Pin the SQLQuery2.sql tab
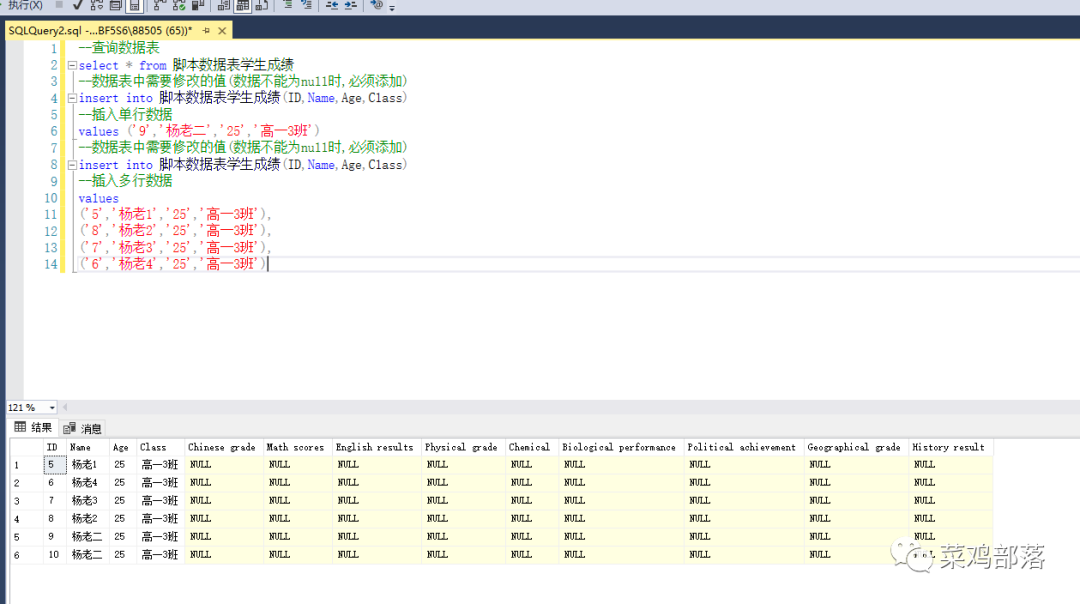This screenshot has width=1080, height=604. (206, 30)
